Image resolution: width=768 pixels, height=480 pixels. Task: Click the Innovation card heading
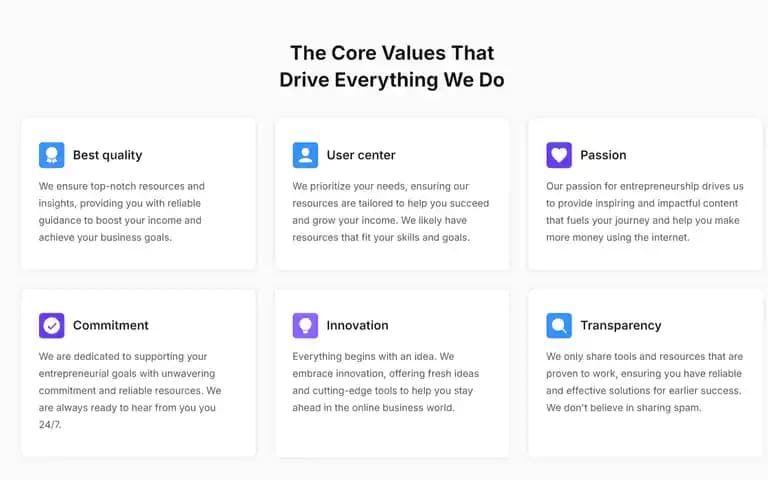pos(358,325)
